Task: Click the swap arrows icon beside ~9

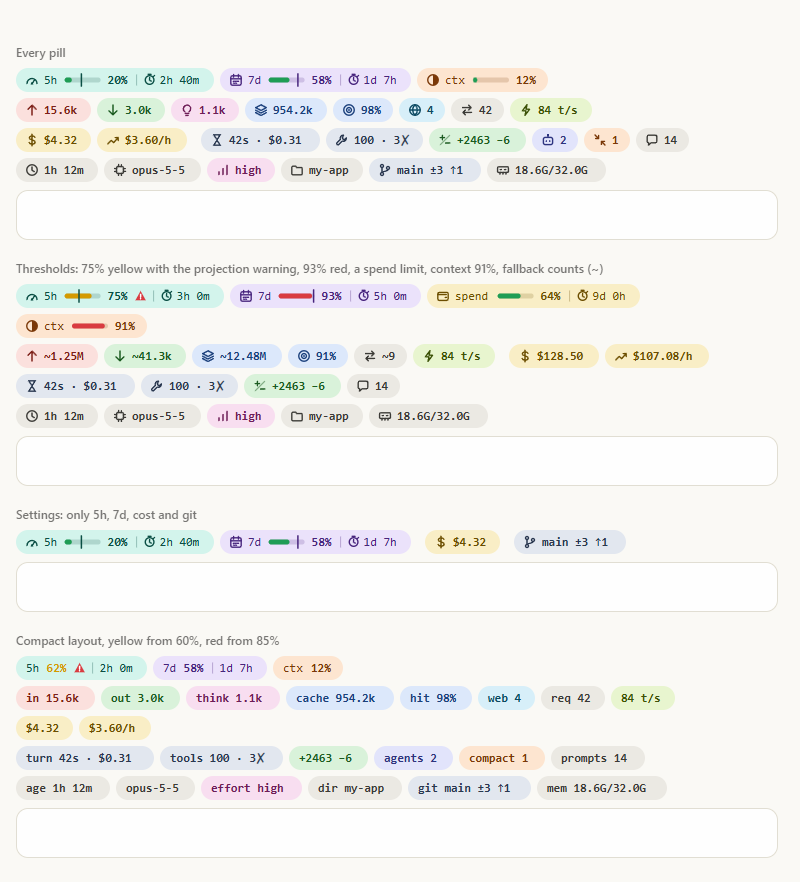Action: [x=370, y=356]
